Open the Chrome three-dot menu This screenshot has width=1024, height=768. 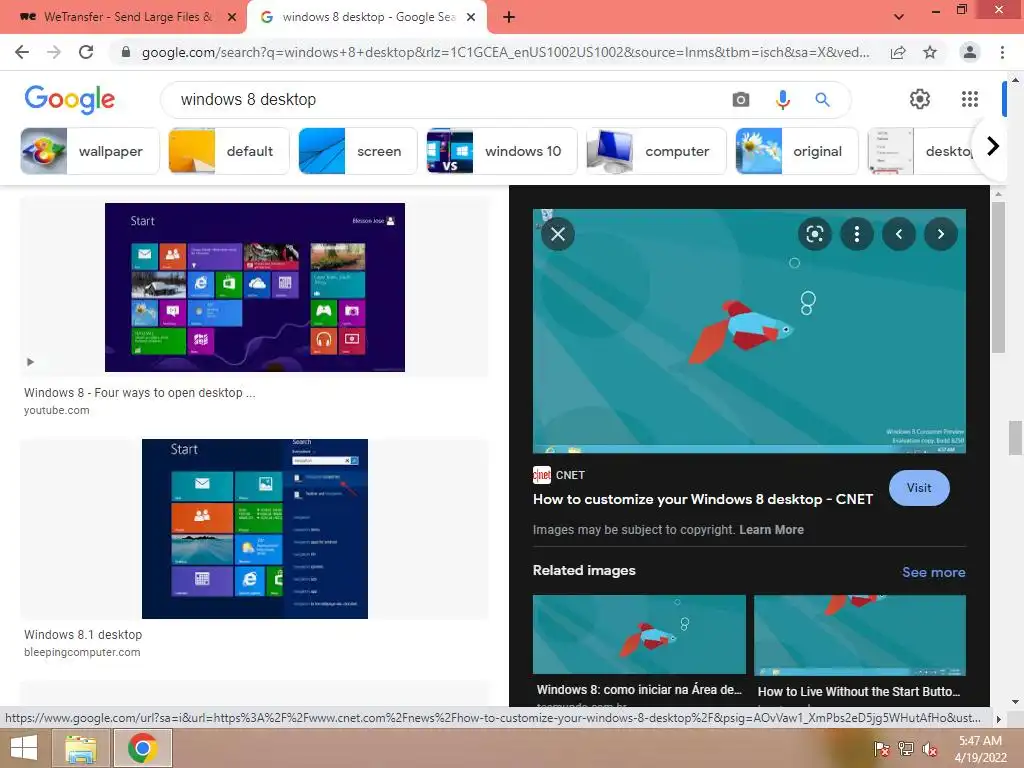tap(1002, 52)
